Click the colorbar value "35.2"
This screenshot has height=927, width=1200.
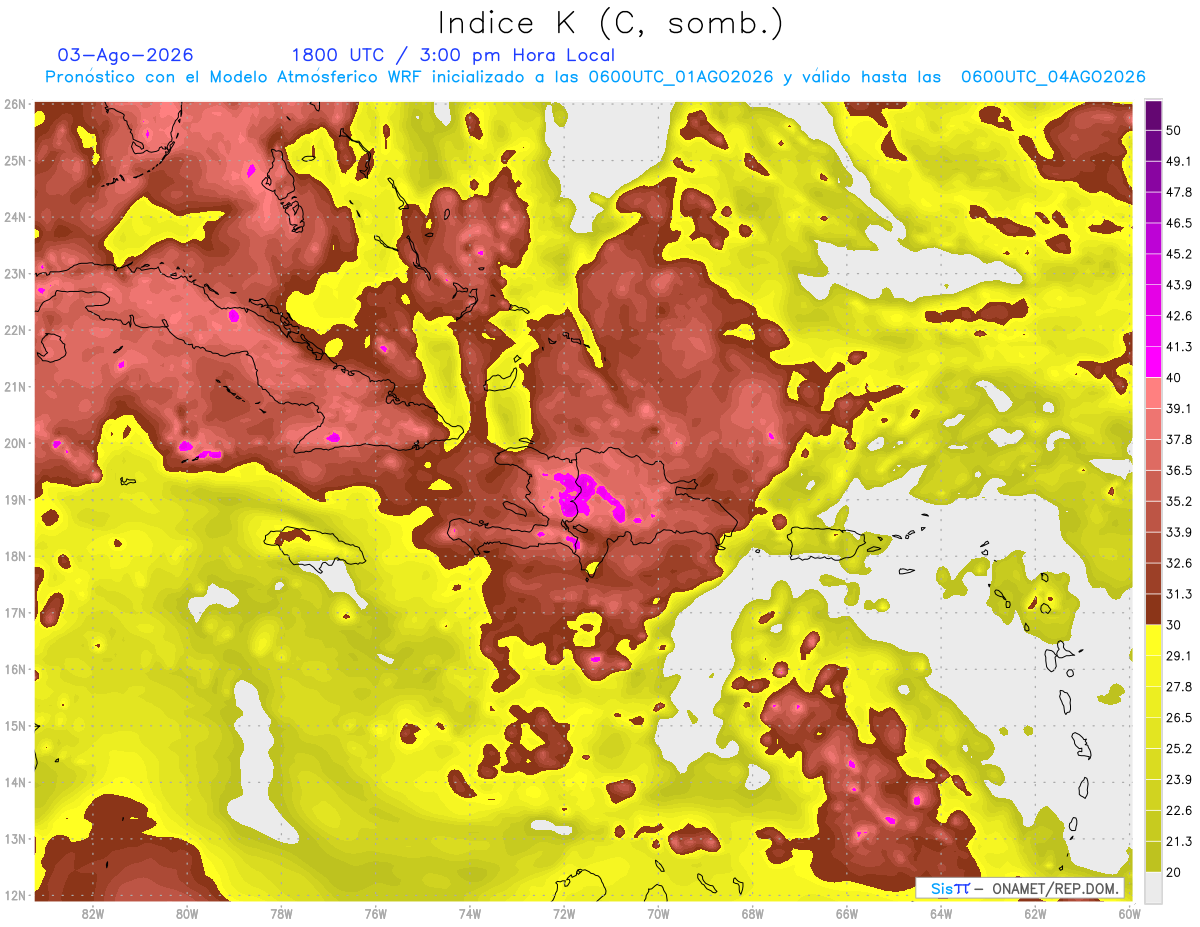[x=1179, y=501]
